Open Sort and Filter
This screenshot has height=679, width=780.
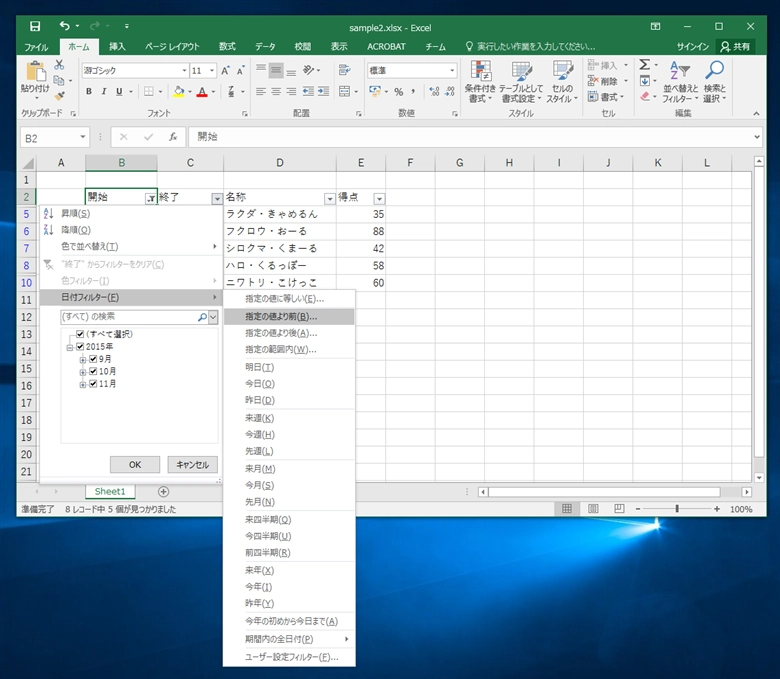680,82
